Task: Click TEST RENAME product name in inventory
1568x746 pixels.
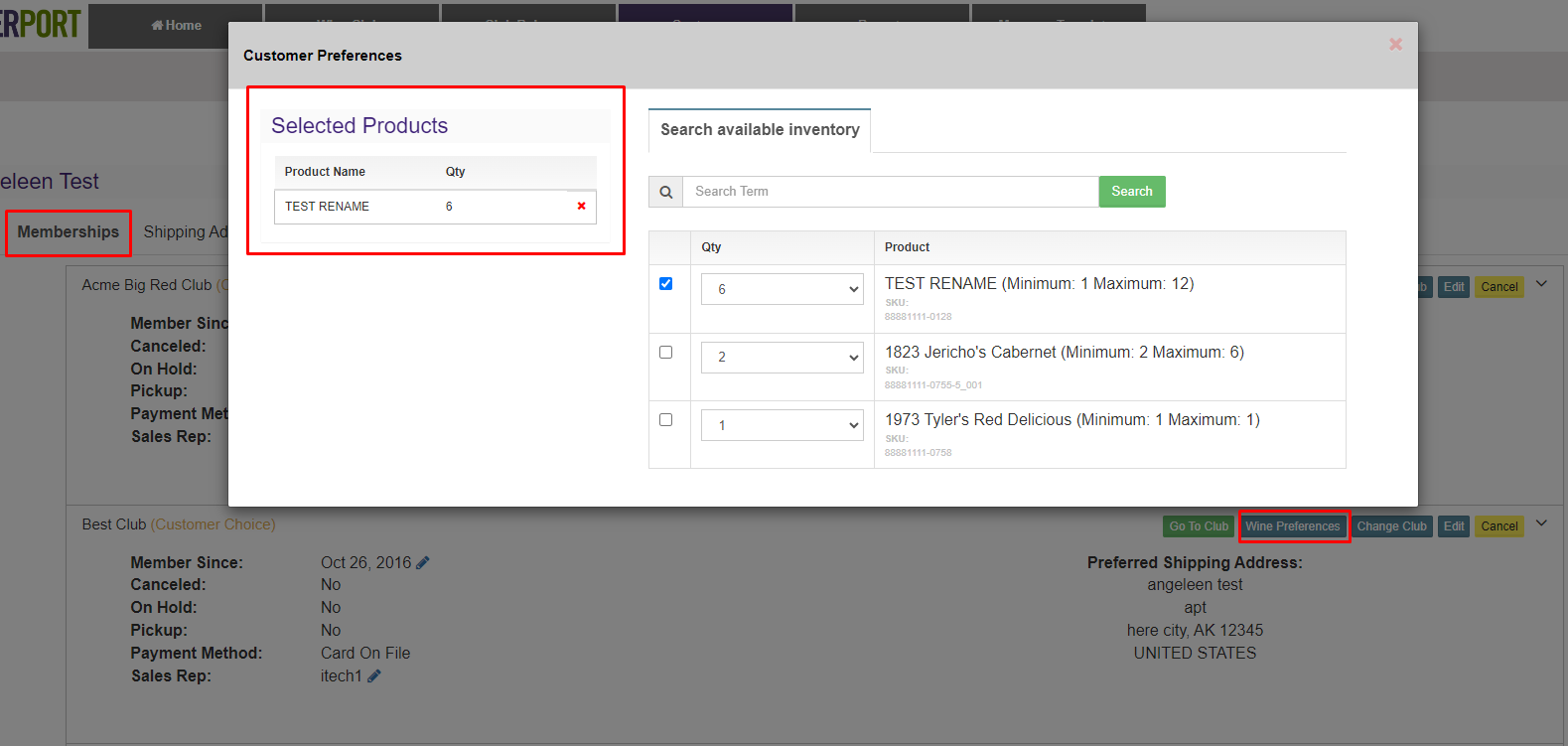Action: click(1039, 284)
